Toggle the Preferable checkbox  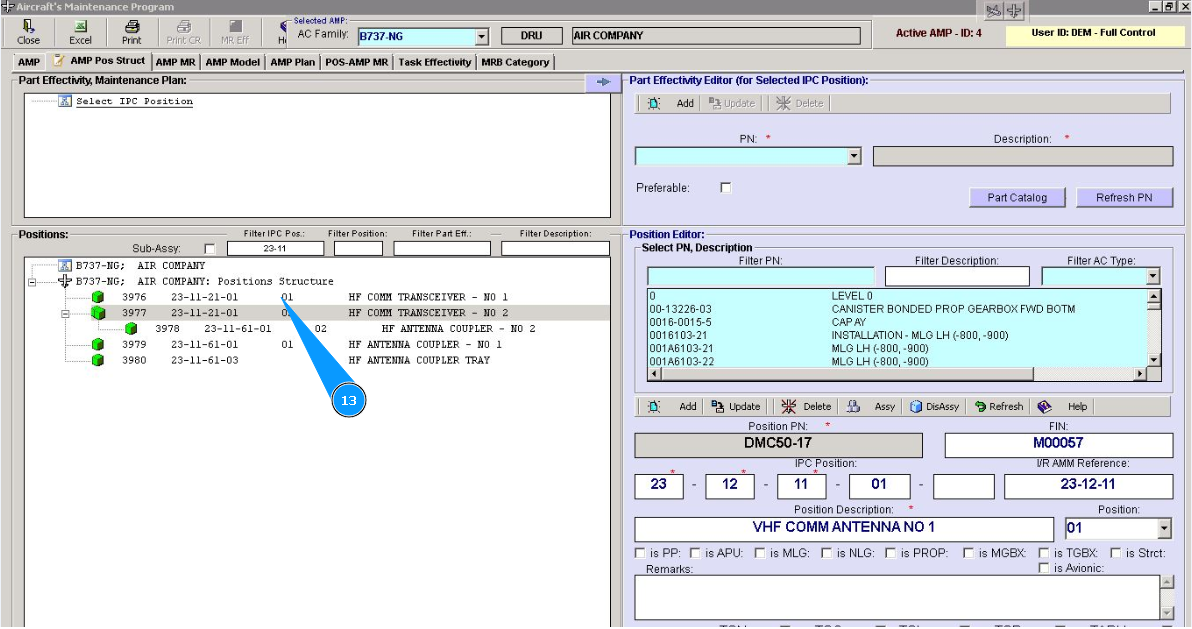(726, 188)
